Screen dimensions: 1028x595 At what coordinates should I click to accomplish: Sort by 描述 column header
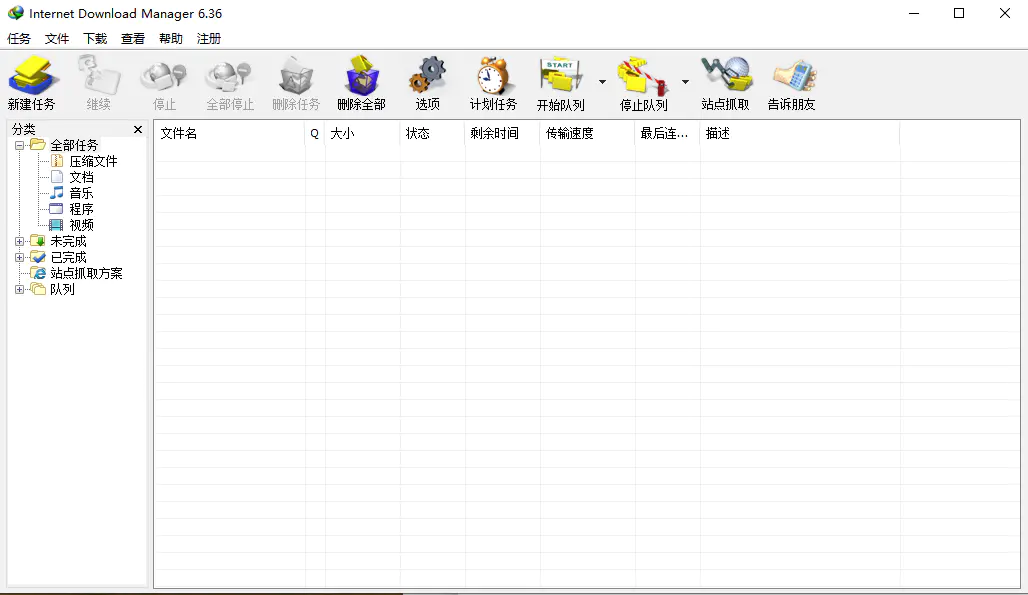click(800, 134)
